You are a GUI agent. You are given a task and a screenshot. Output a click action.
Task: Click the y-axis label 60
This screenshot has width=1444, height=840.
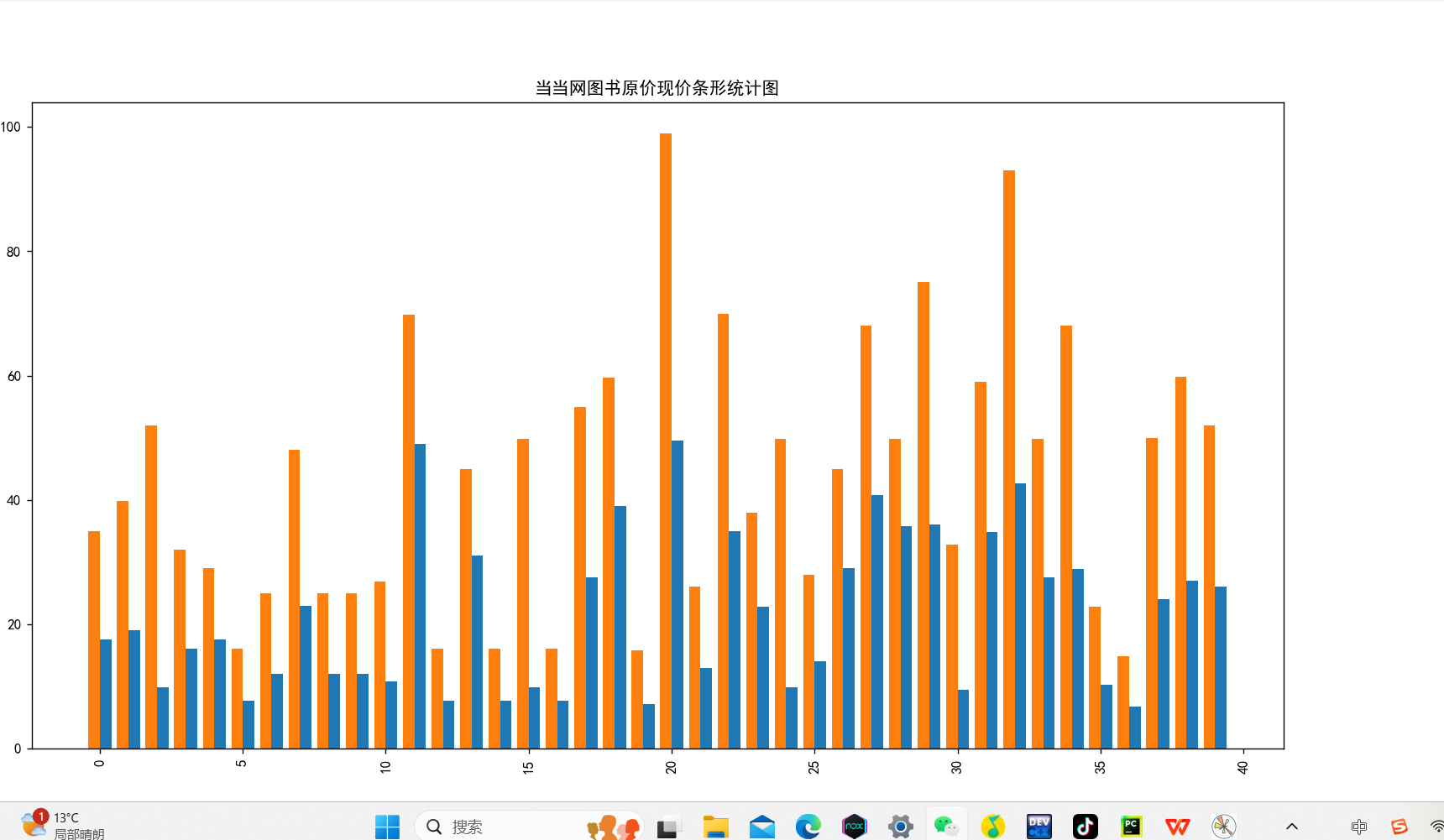click(13, 376)
